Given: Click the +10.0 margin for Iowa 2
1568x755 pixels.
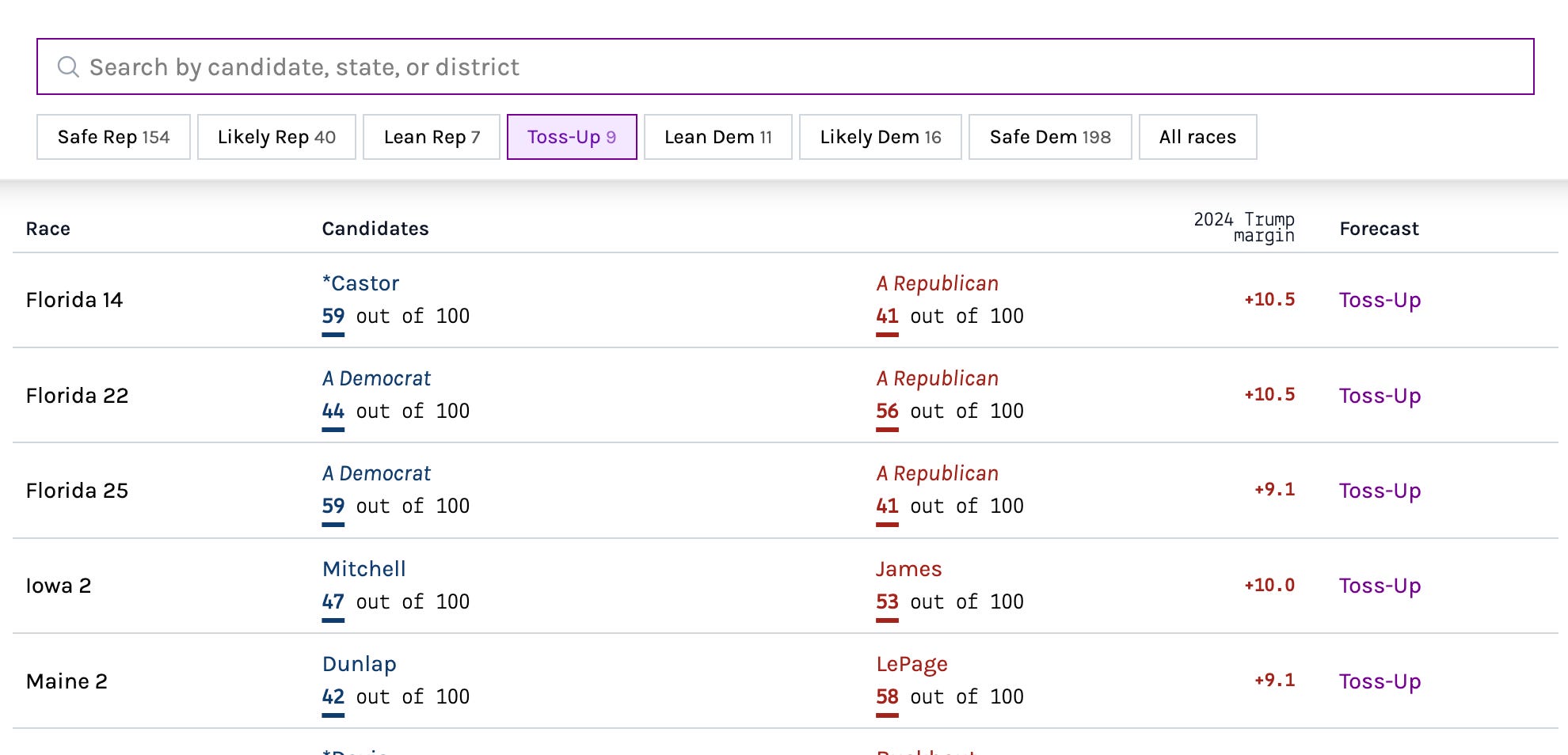Looking at the screenshot, I should tap(1269, 585).
